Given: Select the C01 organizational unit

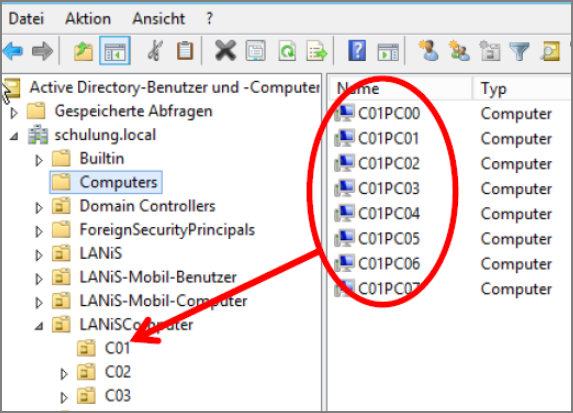Looking at the screenshot, I should (117, 348).
